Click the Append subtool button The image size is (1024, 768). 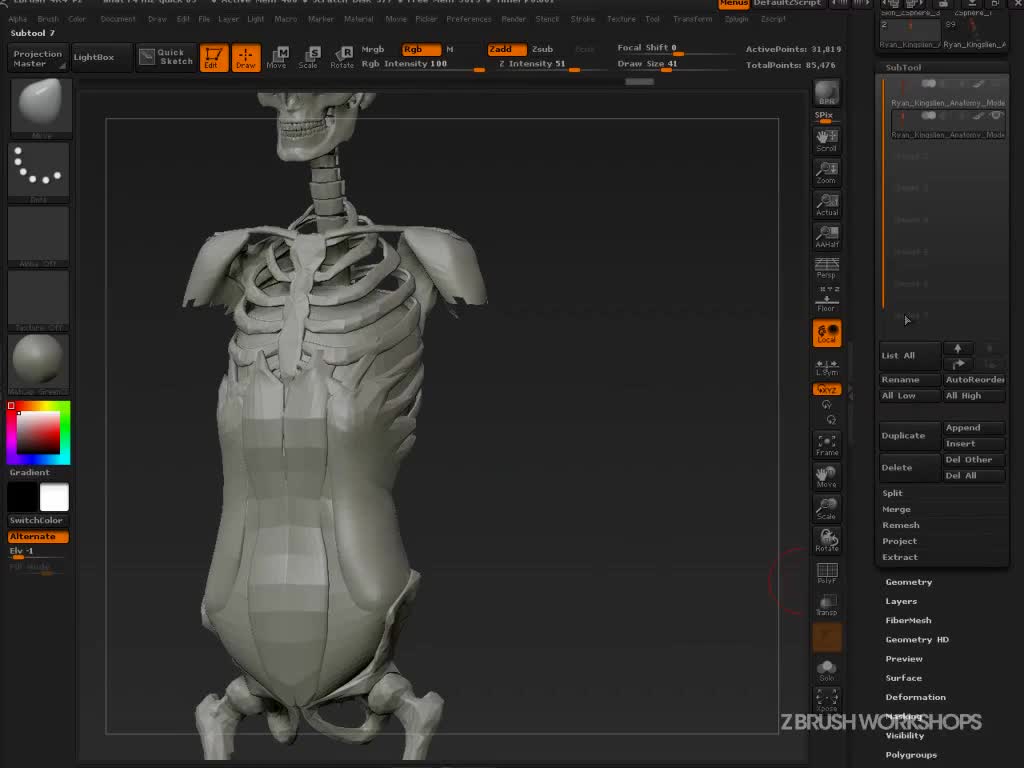pyautogui.click(x=974, y=428)
